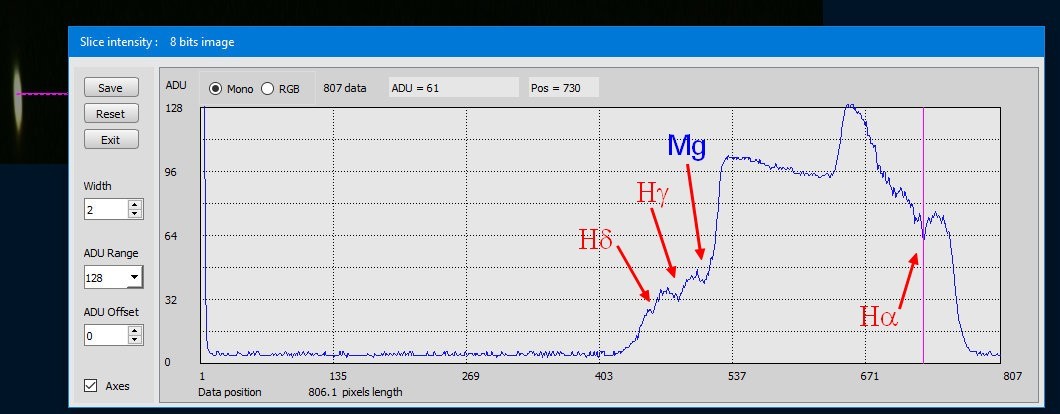Click the Slice intensity title bar
This screenshot has height=414, width=1060.
tap(556, 42)
